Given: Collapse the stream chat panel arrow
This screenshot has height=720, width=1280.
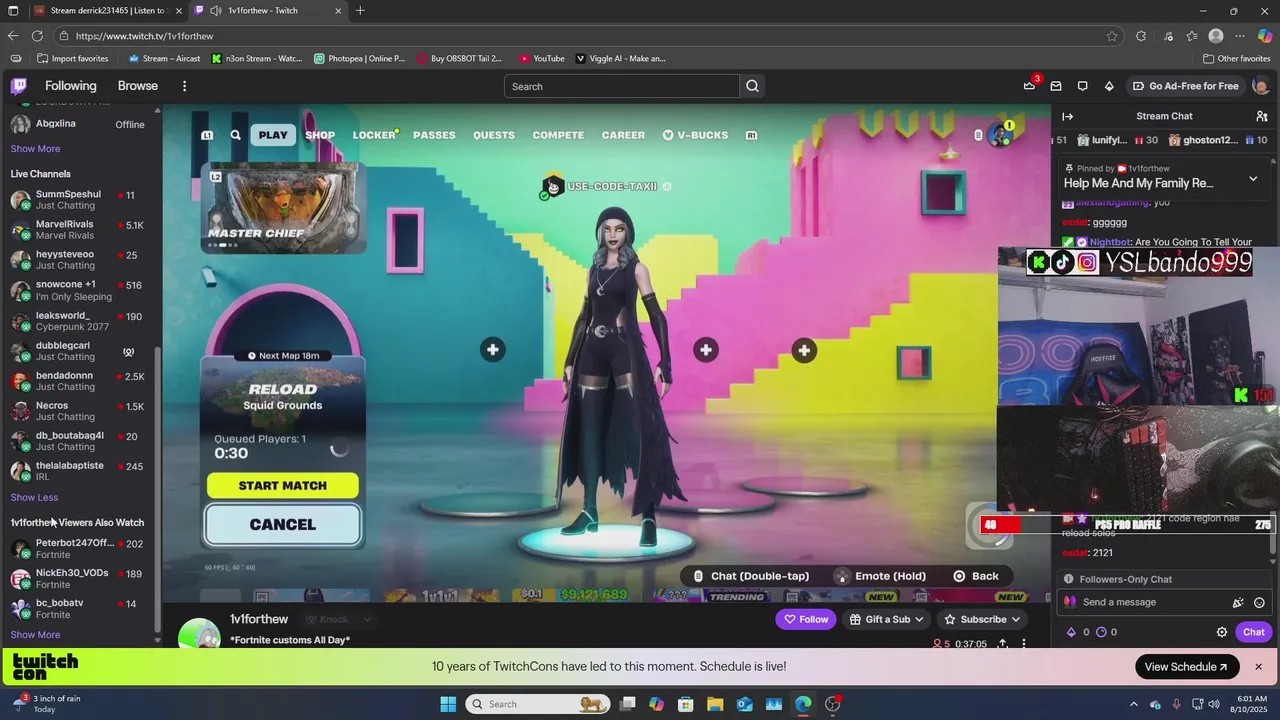Looking at the screenshot, I should pos(1067,116).
